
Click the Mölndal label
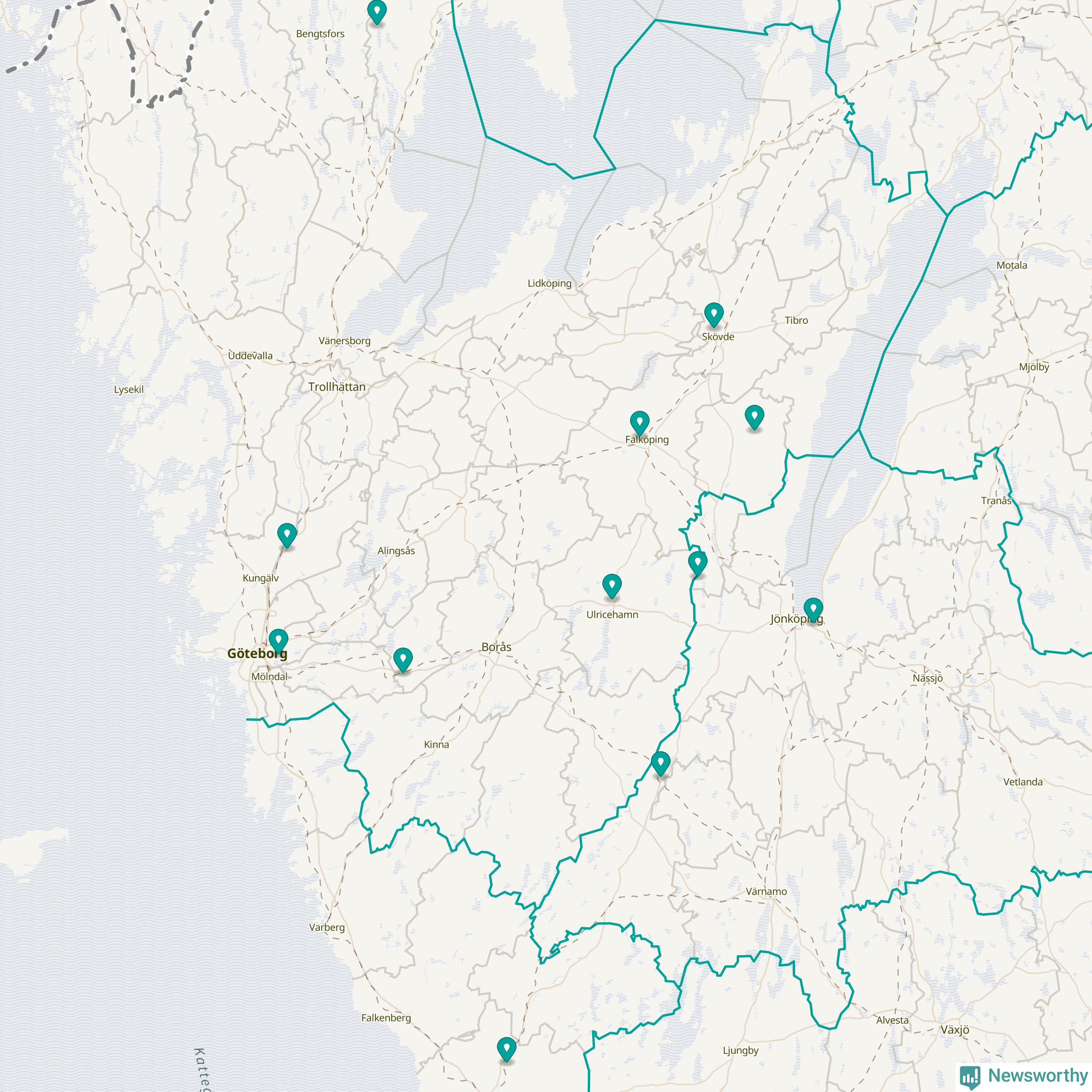coord(270,676)
